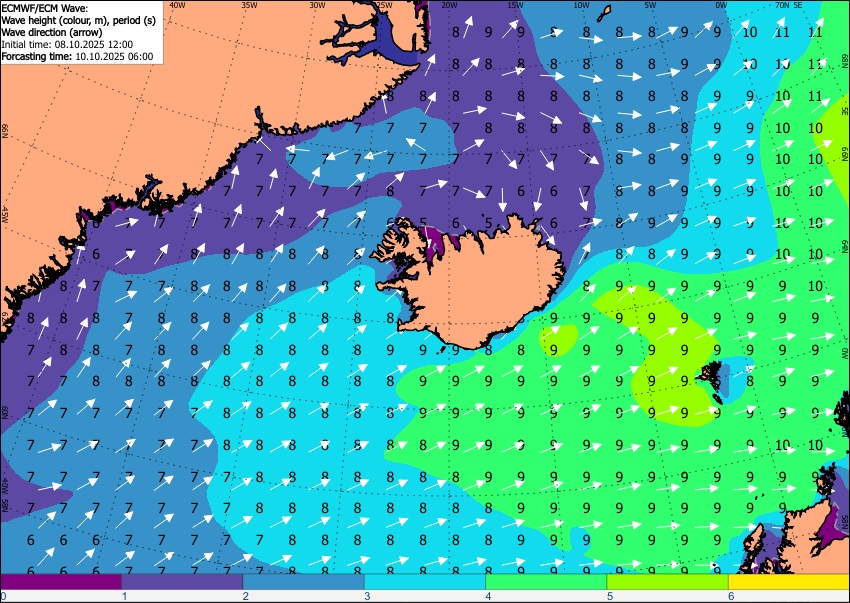This screenshot has width=850, height=603.
Task: Click the 5E label on top border
Action: point(797,5)
